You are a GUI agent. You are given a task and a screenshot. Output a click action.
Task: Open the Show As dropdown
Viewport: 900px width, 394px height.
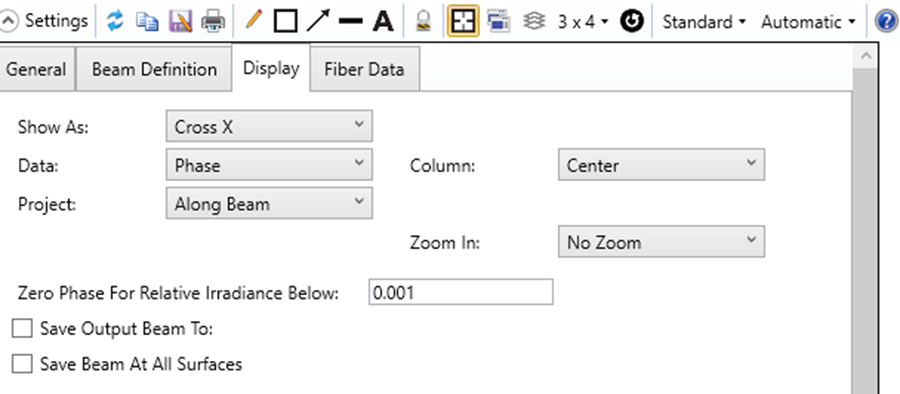[269, 126]
